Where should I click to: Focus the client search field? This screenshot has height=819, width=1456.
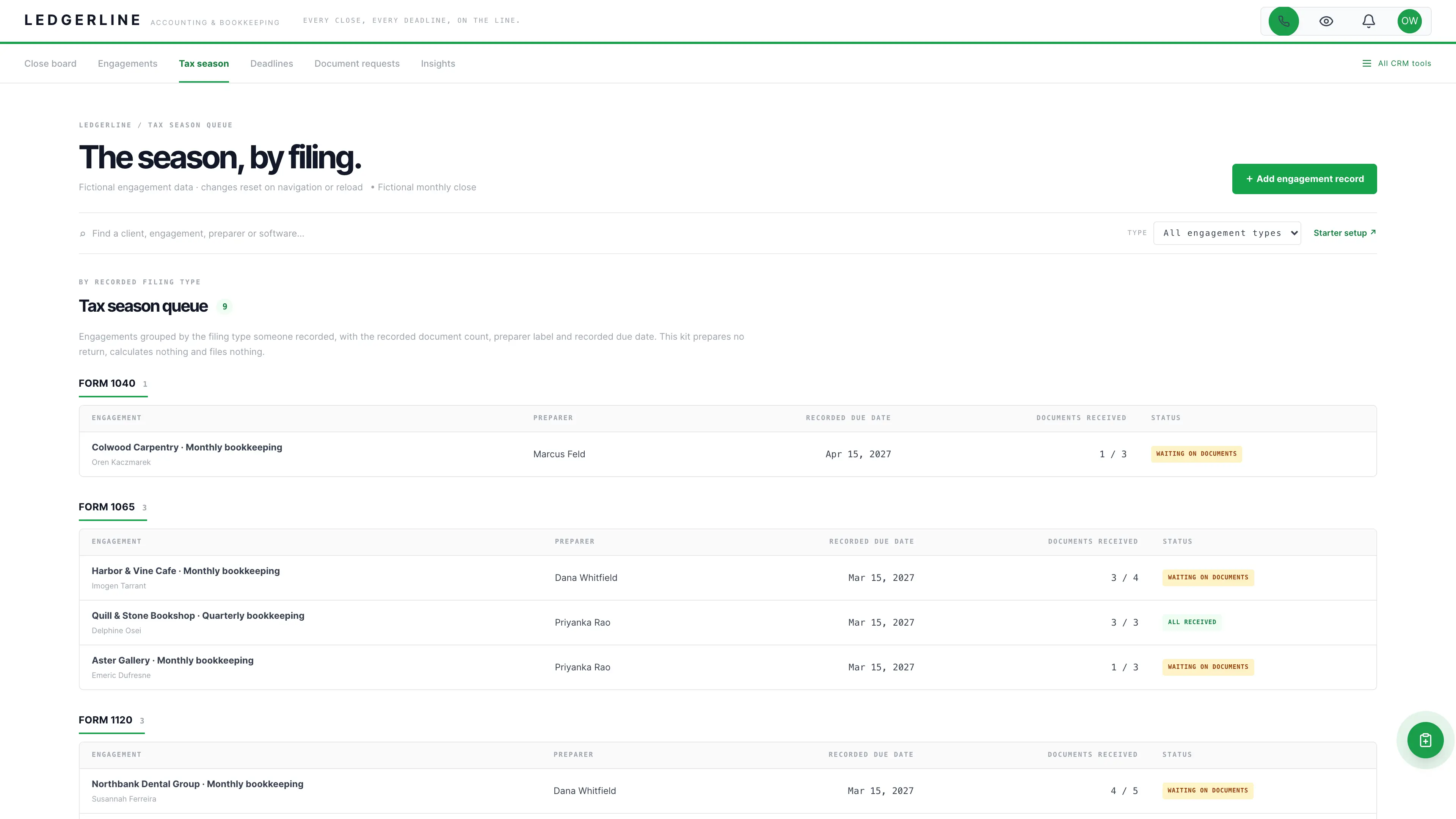[x=599, y=234]
